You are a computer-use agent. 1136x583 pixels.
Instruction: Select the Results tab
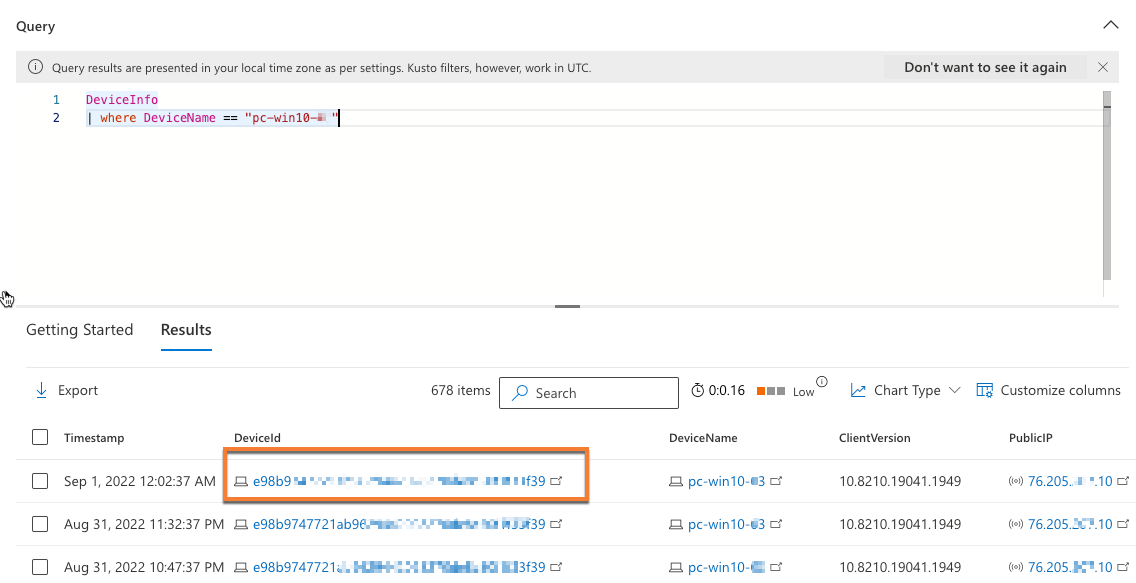pos(186,330)
